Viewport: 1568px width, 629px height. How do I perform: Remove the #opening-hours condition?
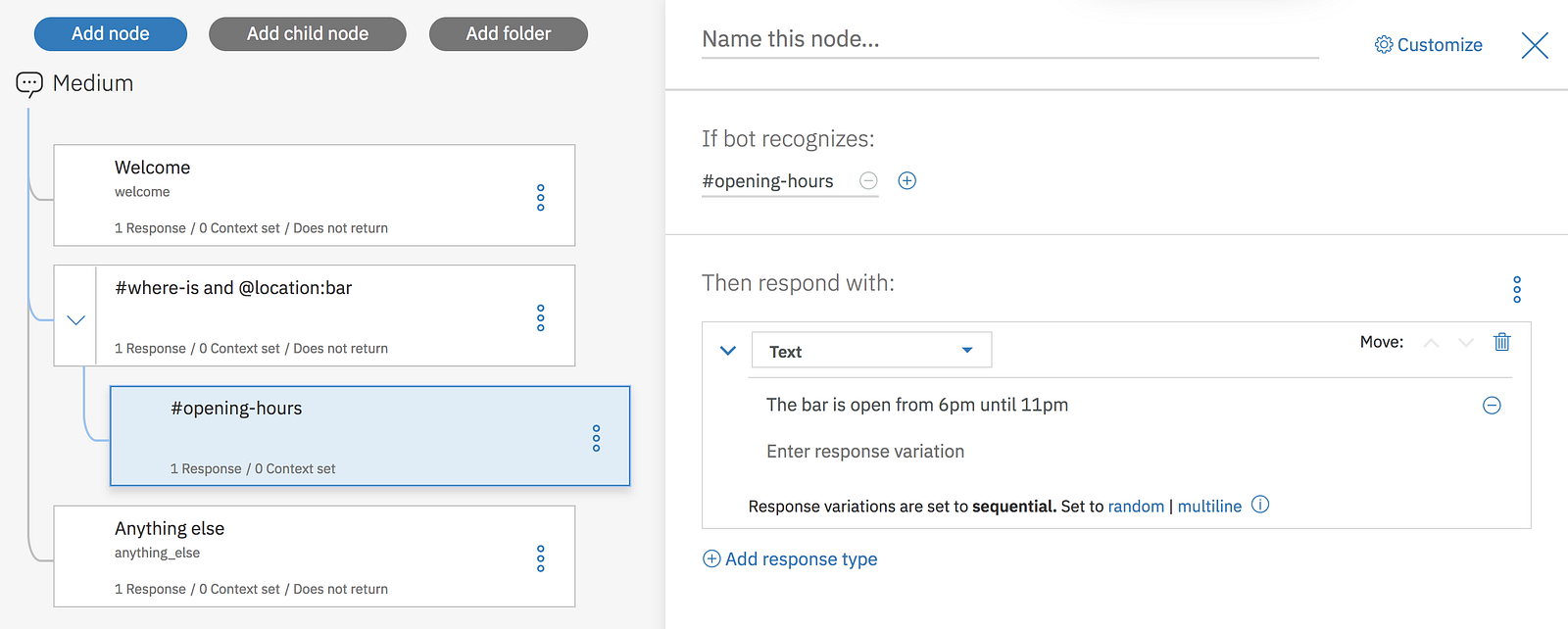coord(868,180)
